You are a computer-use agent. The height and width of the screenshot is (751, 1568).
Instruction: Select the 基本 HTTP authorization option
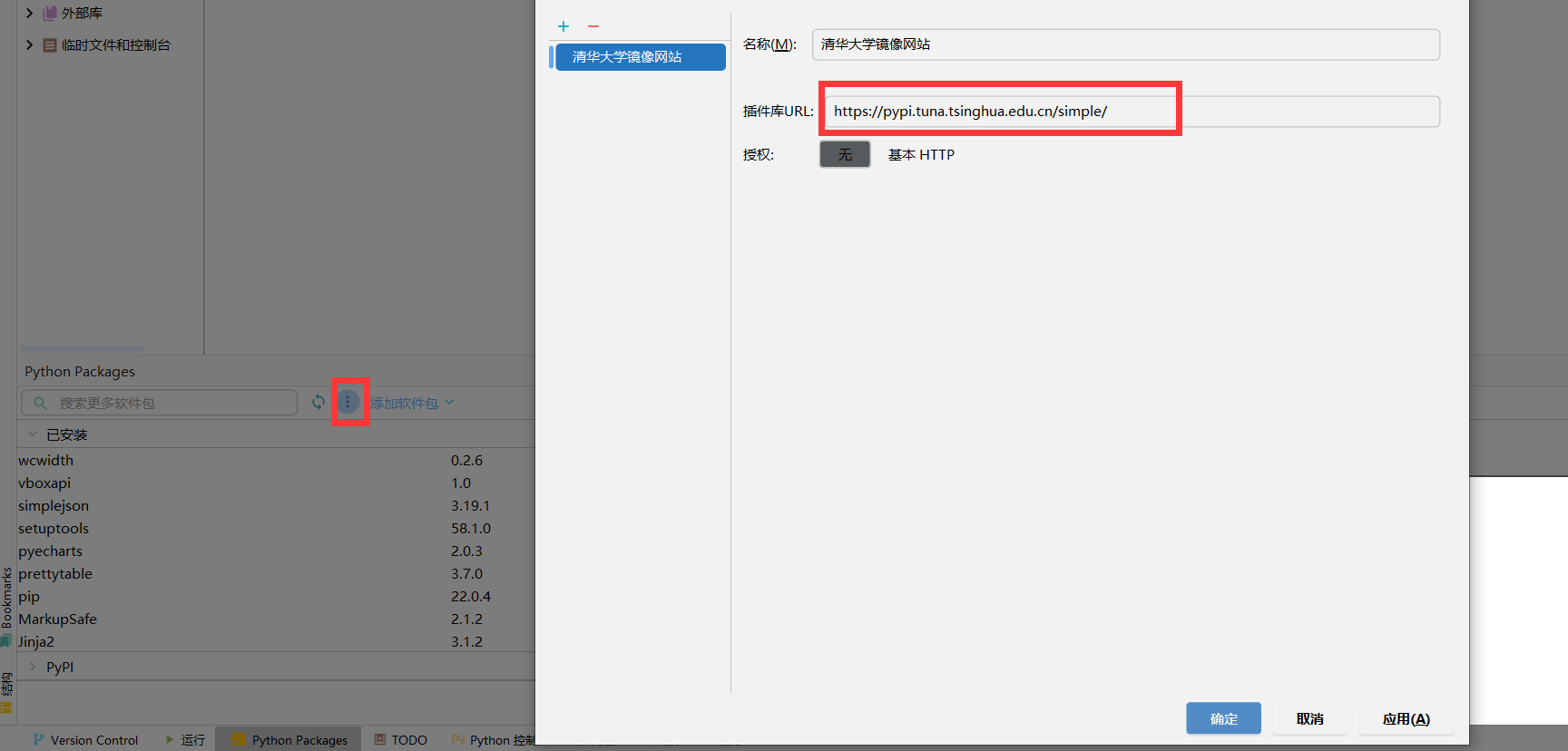(x=921, y=155)
